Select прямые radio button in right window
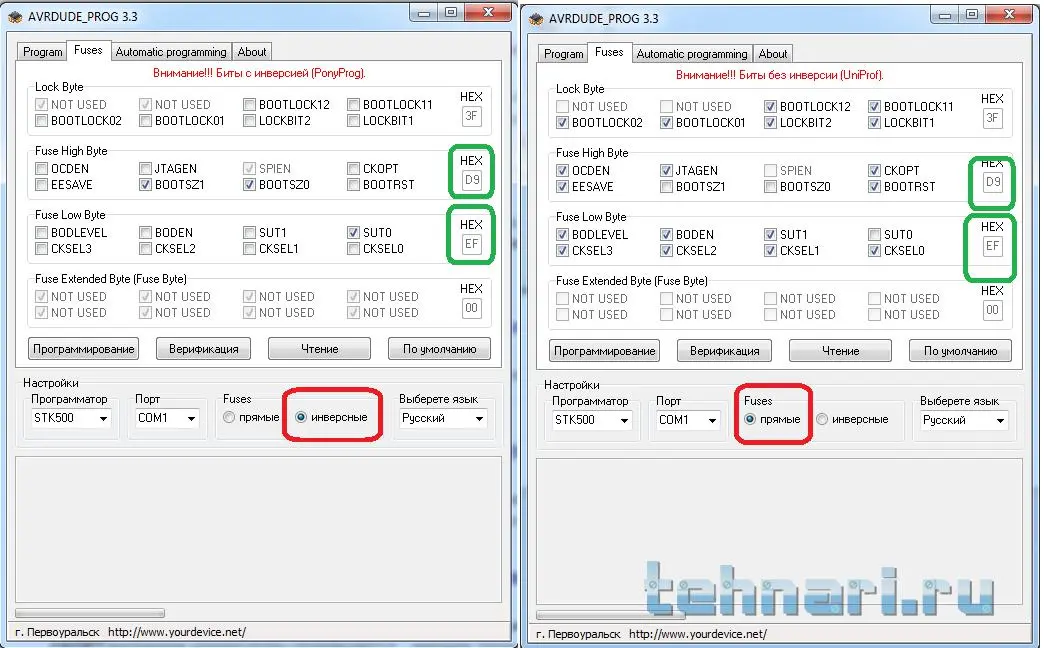 750,419
